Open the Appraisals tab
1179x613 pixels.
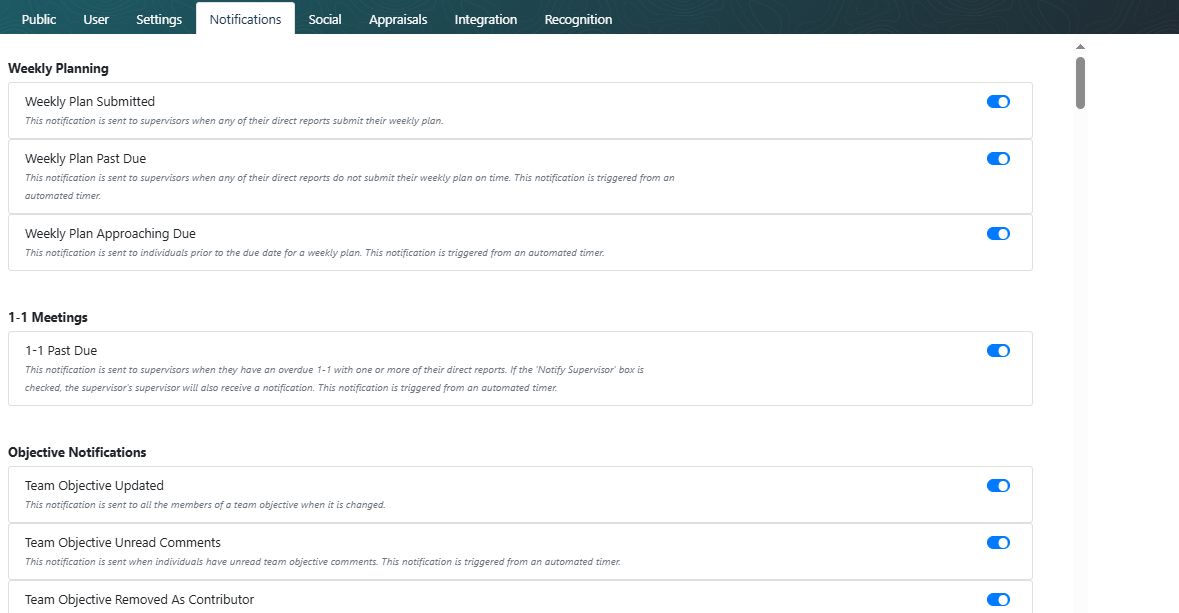[x=398, y=20]
